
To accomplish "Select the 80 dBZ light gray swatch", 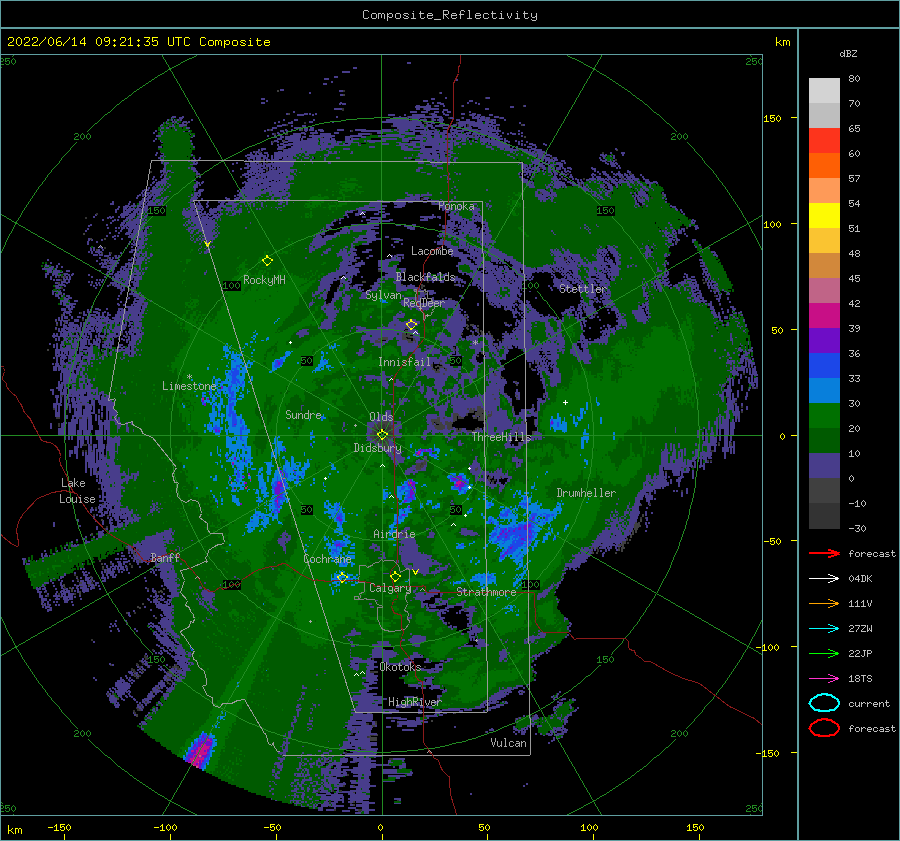I will tap(824, 91).
